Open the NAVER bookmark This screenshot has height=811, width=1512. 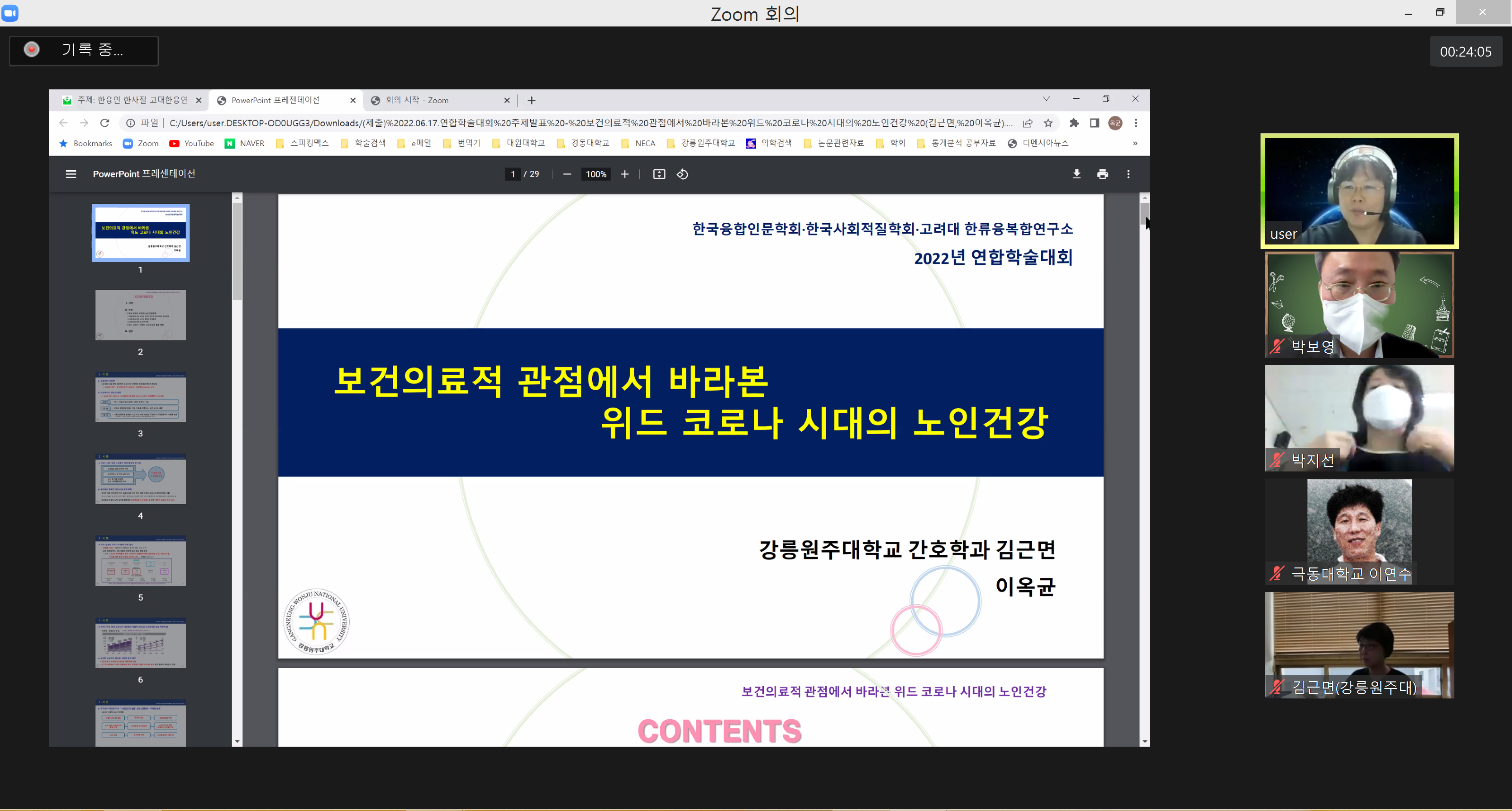[245, 143]
